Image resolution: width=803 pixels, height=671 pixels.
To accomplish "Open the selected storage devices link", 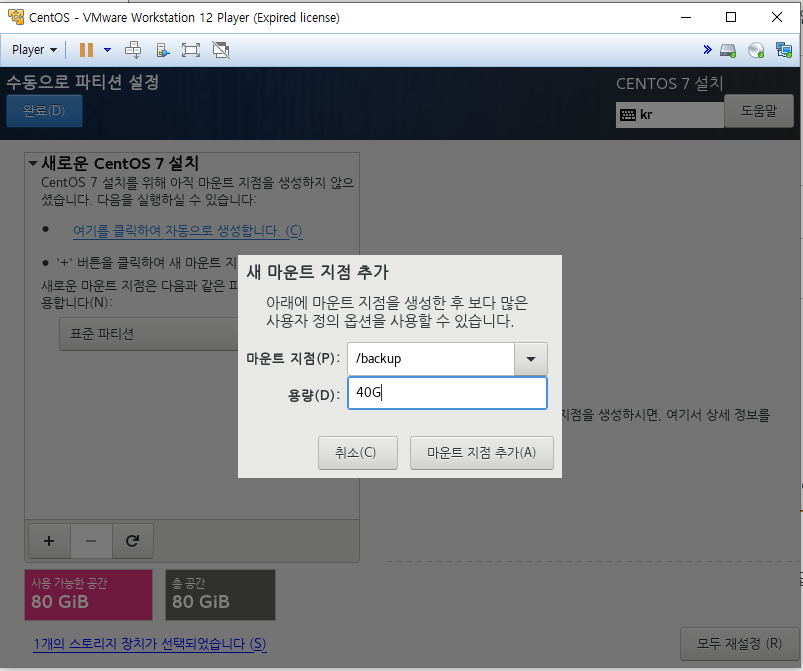I will (150, 644).
